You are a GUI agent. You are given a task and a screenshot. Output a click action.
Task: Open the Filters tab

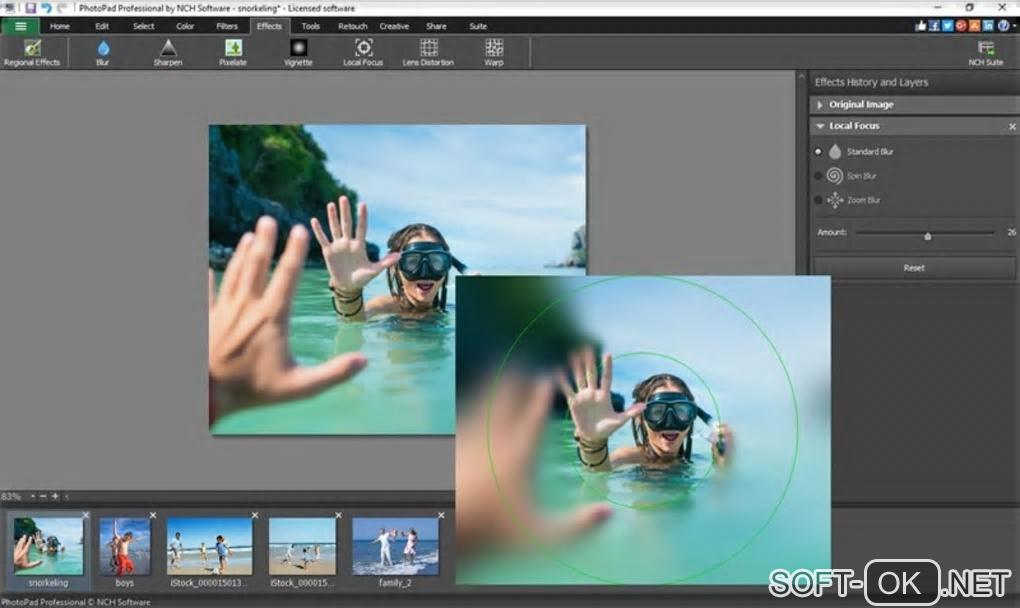click(x=227, y=26)
